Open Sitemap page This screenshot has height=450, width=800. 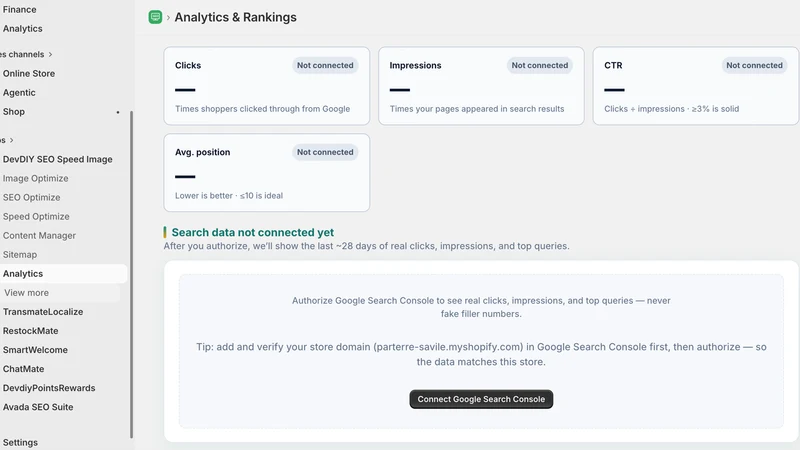click(19, 255)
